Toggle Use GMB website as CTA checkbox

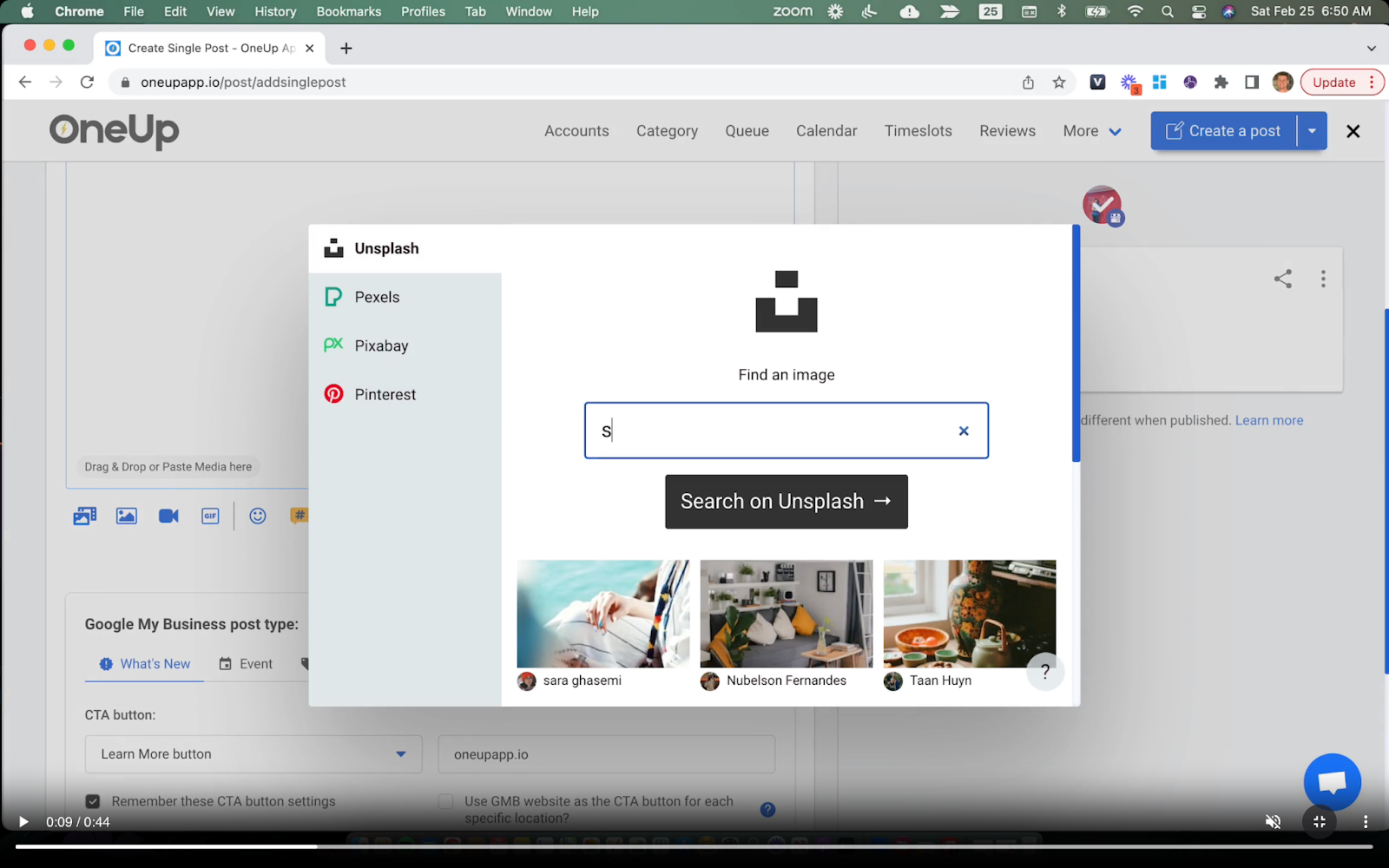[x=446, y=801]
